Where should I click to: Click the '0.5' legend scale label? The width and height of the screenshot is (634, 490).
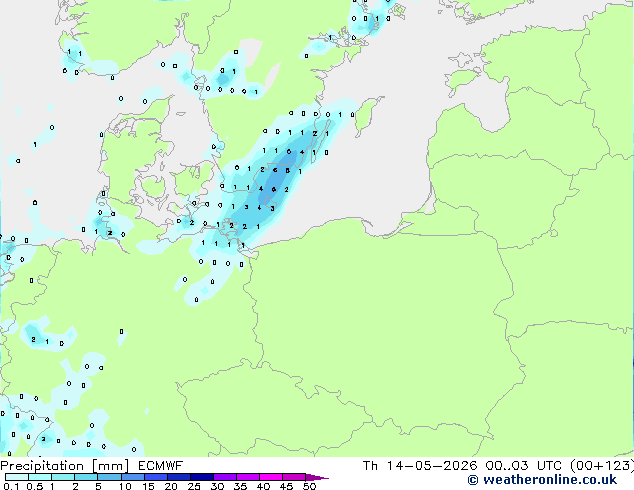(x=35, y=486)
